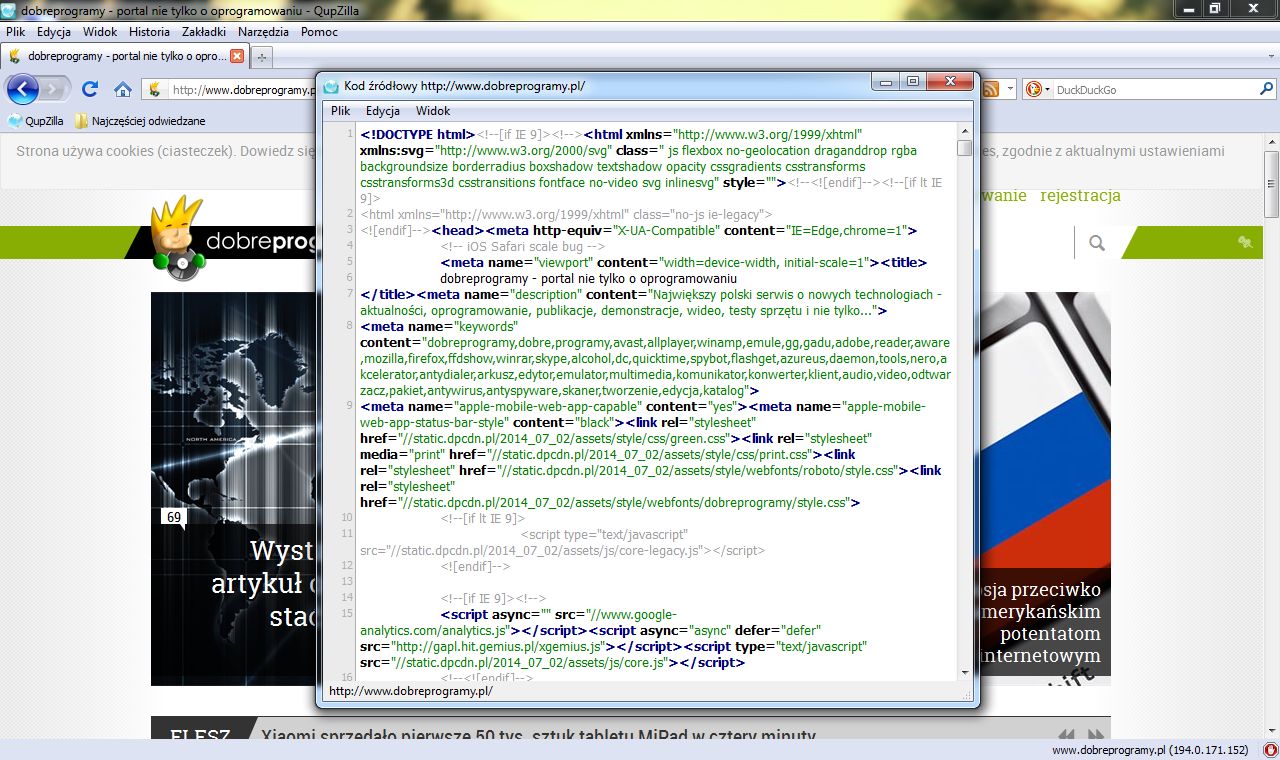The height and width of the screenshot is (760, 1280).
Task: Open the Historia menu
Action: pos(149,32)
